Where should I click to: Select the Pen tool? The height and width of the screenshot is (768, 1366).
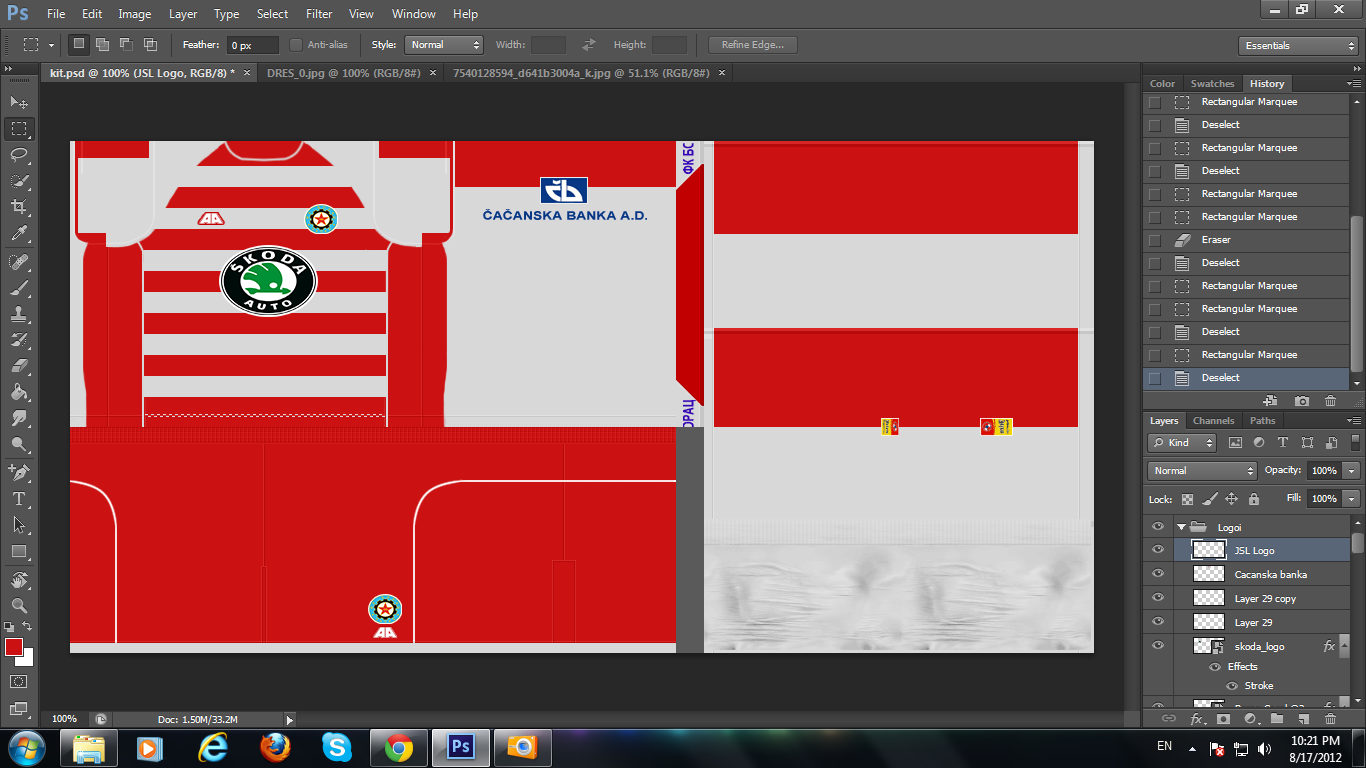pyautogui.click(x=19, y=472)
